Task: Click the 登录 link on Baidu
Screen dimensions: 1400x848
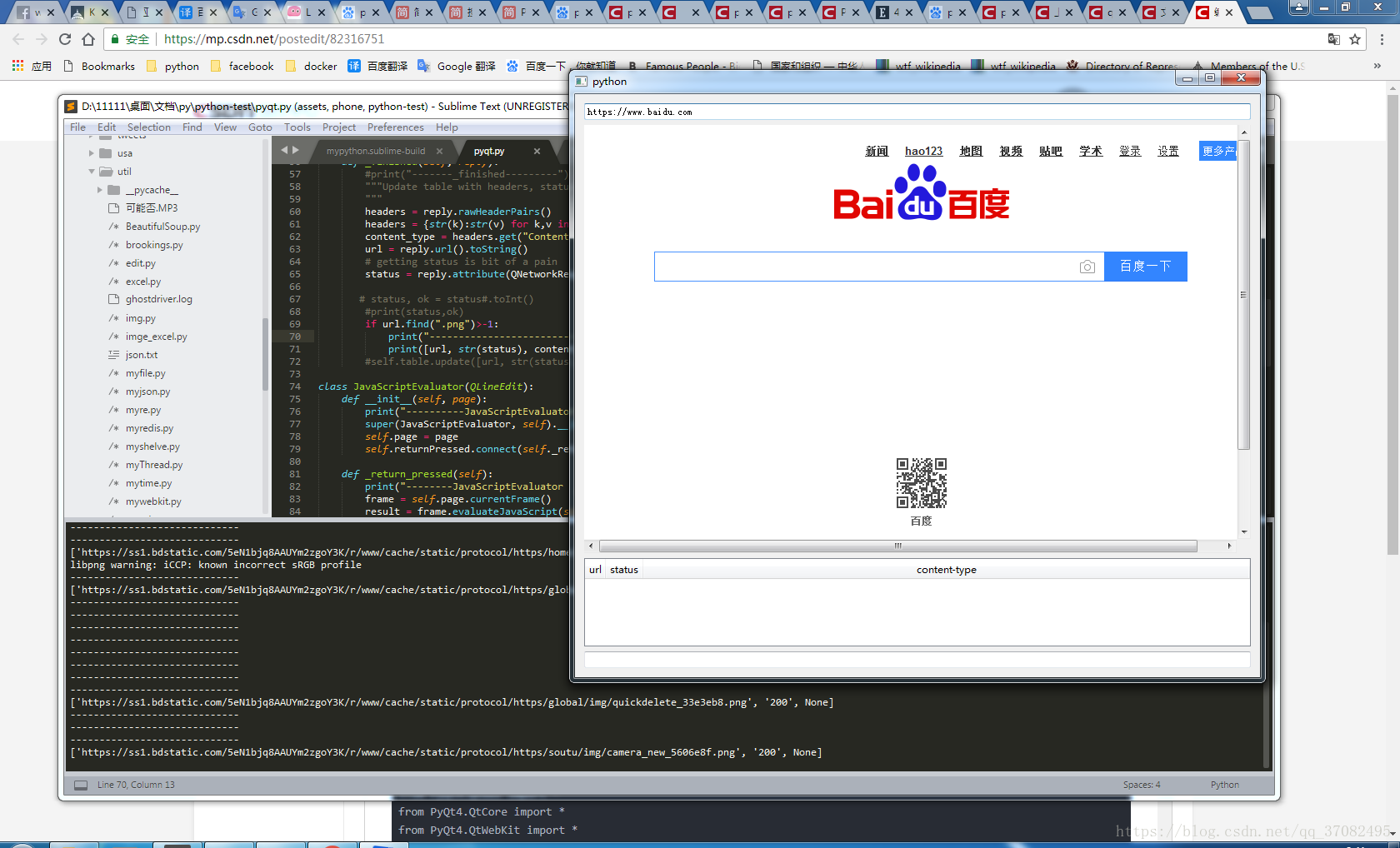Action: [1130, 151]
